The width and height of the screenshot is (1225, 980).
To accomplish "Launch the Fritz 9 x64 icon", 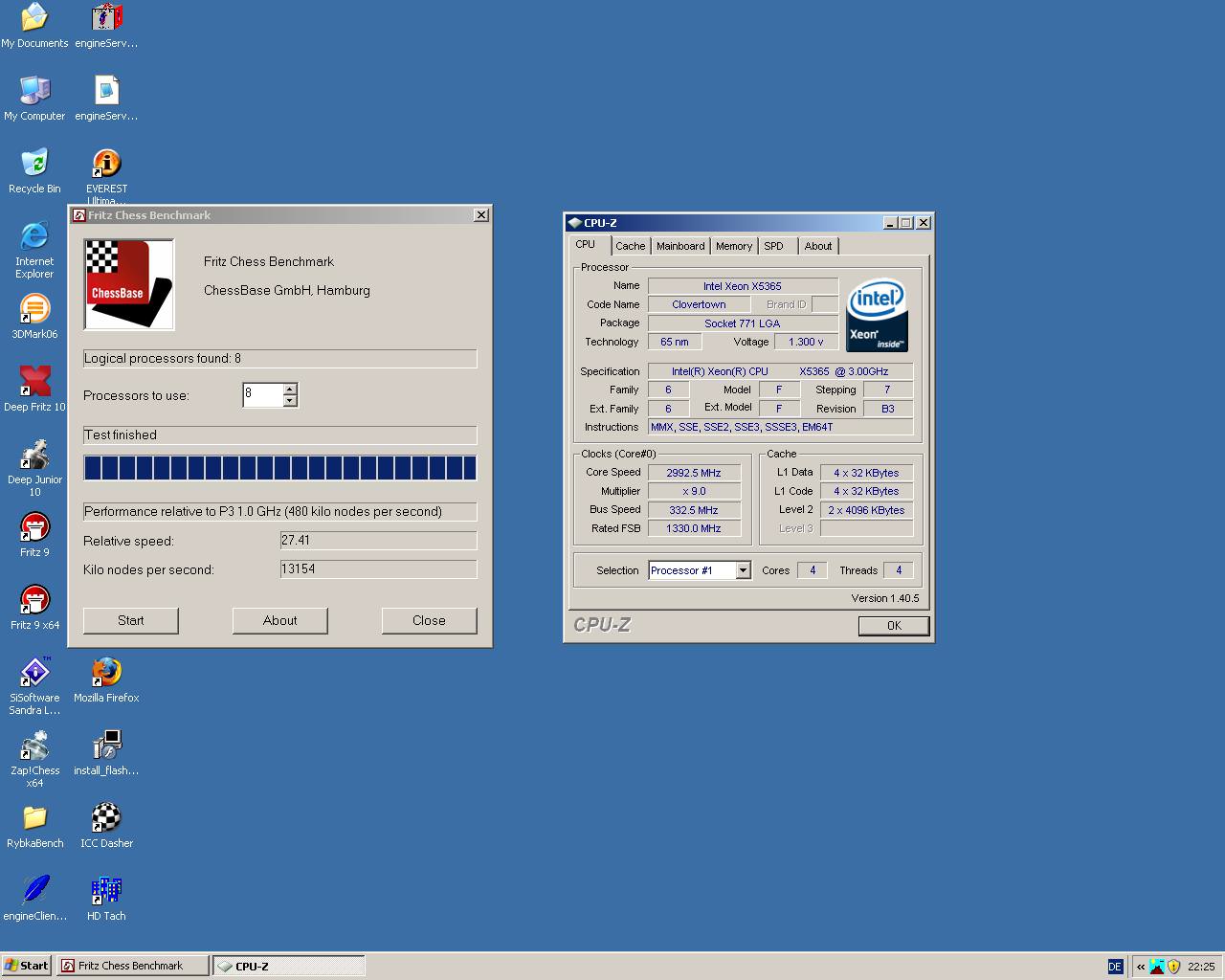I will click(34, 608).
